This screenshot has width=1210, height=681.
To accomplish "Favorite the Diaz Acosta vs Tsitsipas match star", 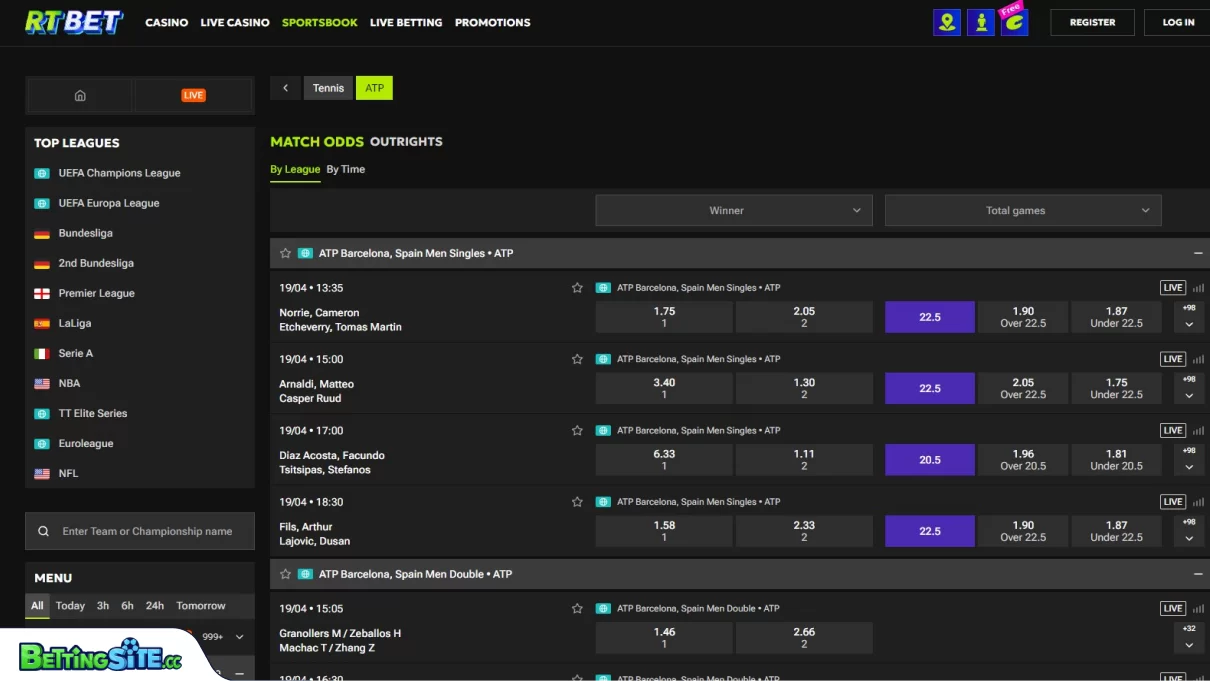I will click(577, 431).
